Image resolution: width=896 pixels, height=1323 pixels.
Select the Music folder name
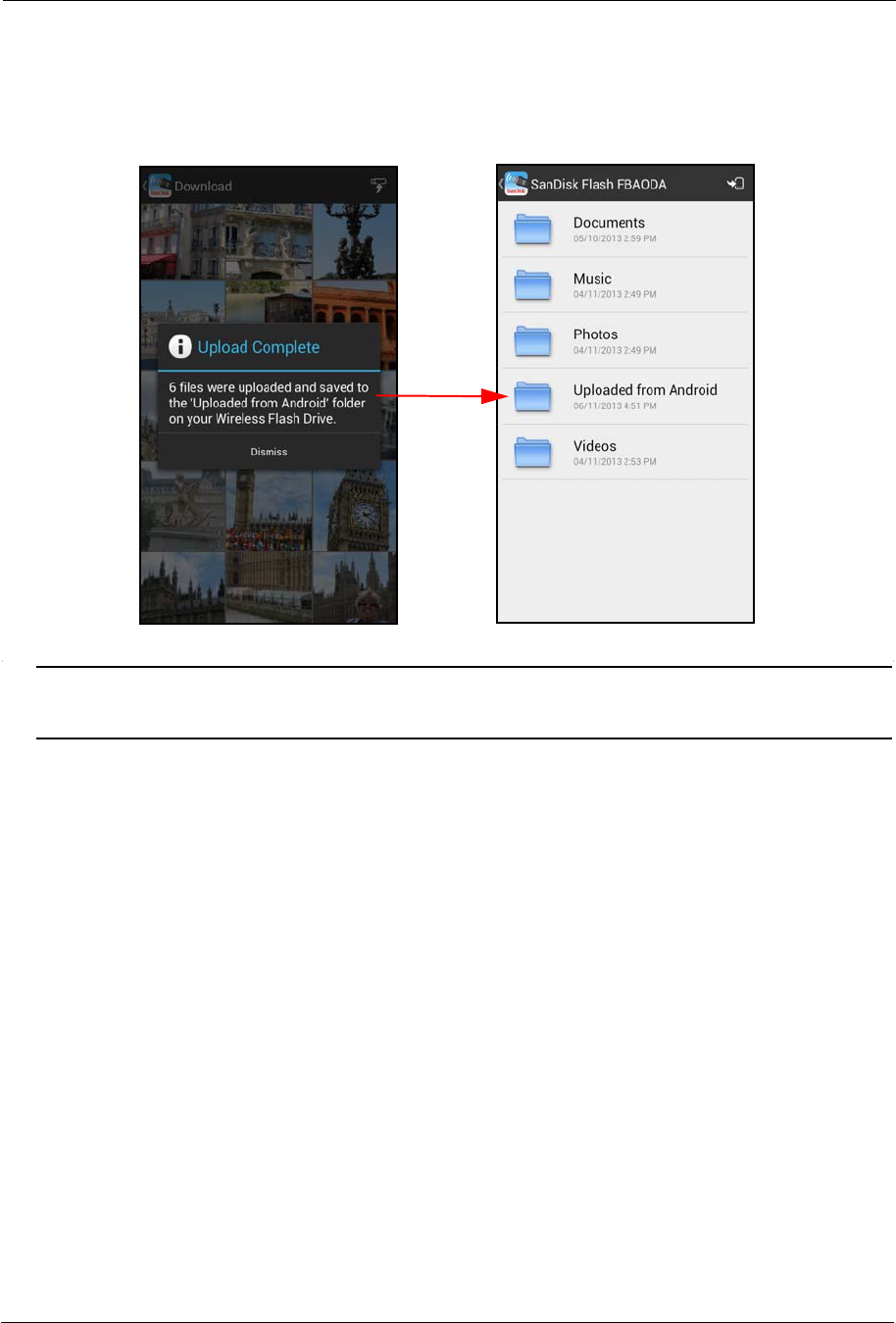(592, 279)
